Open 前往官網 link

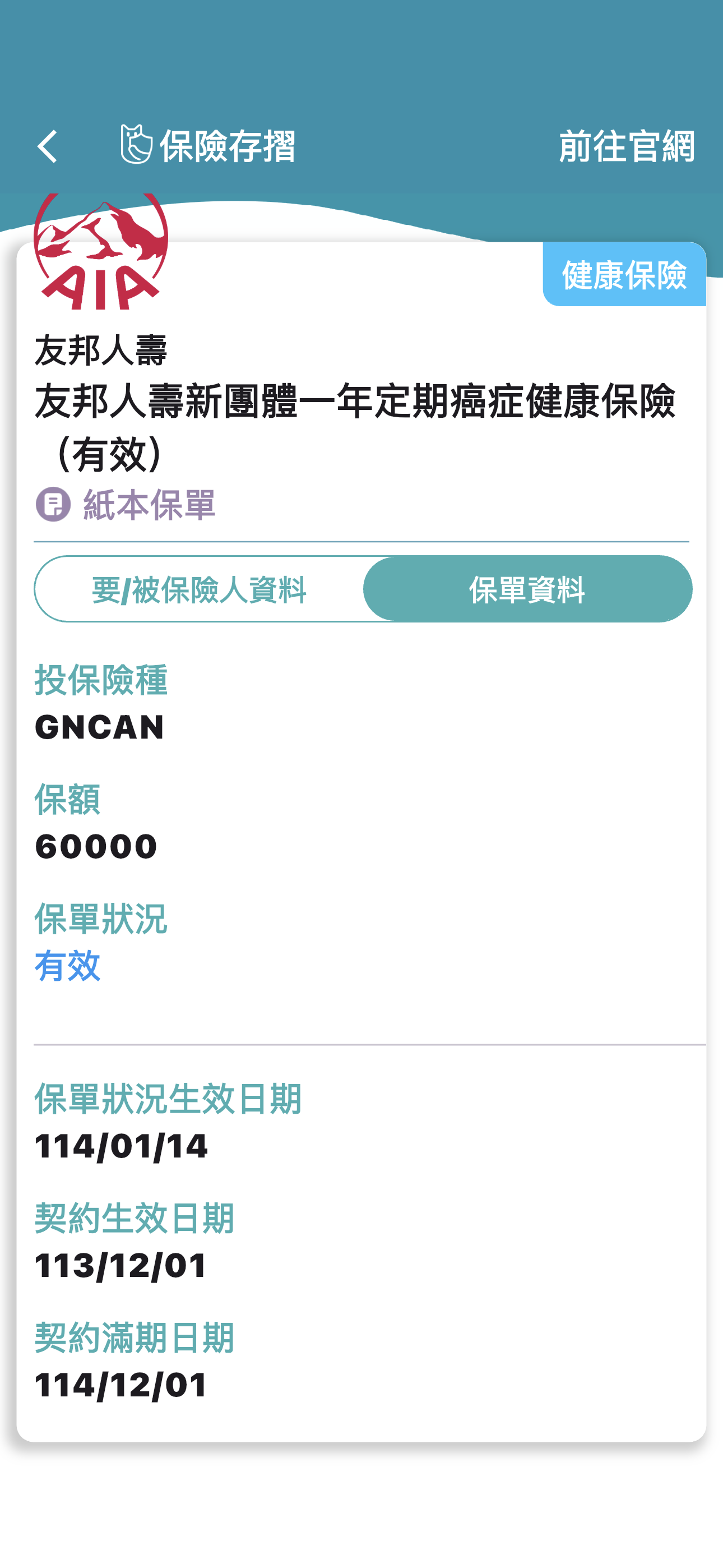pyautogui.click(x=626, y=147)
